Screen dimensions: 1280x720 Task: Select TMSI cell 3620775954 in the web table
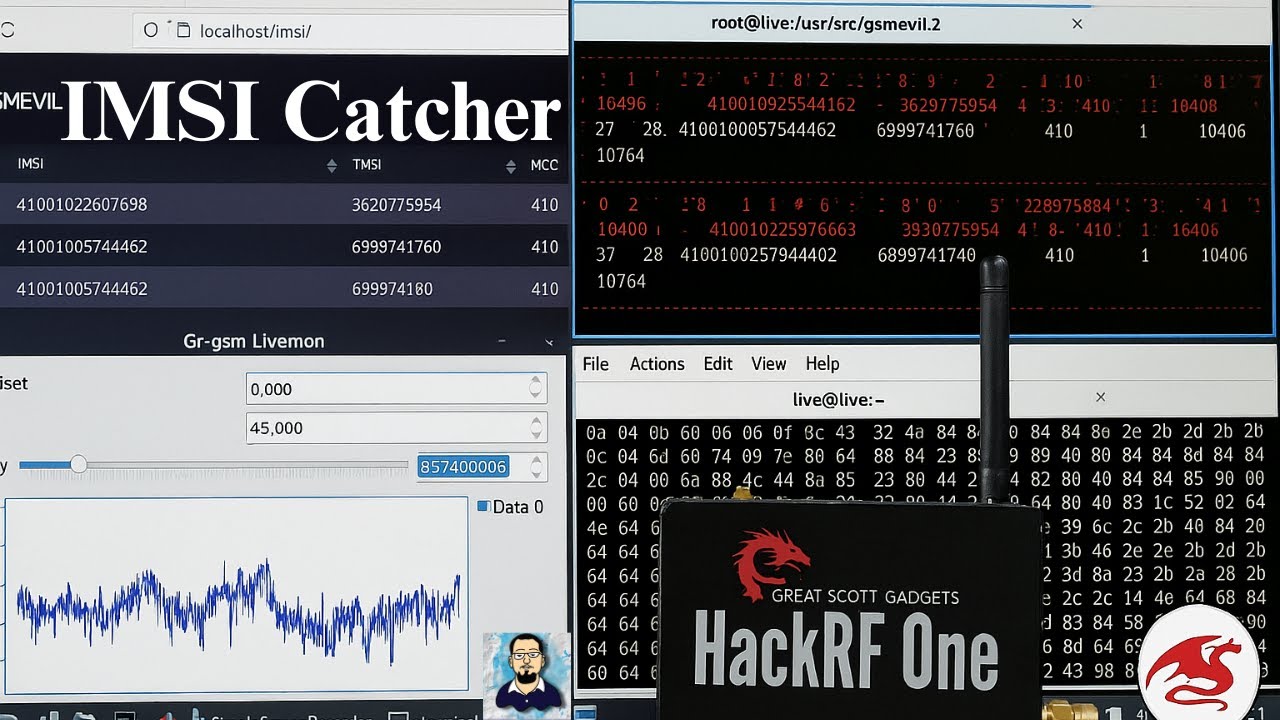tap(396, 205)
